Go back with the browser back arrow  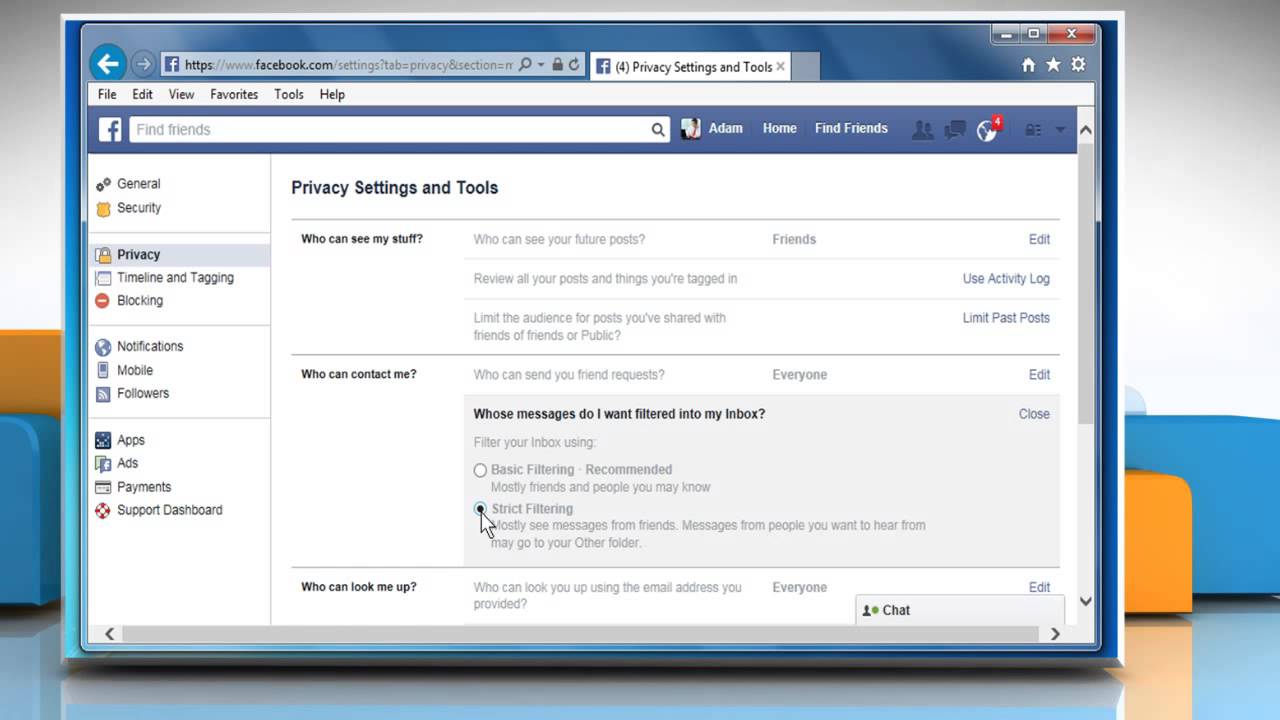(107, 64)
